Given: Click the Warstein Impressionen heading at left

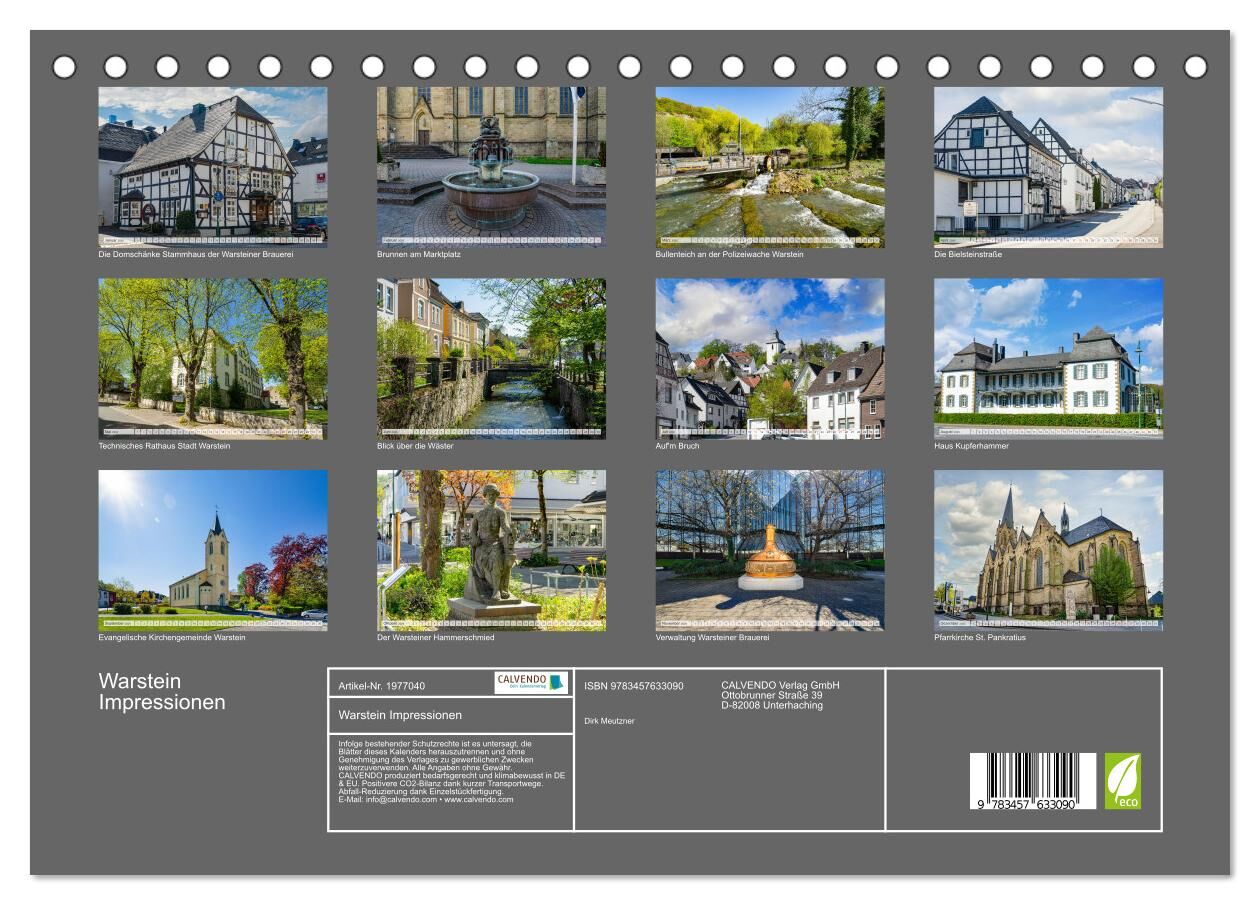Looking at the screenshot, I should (x=162, y=692).
